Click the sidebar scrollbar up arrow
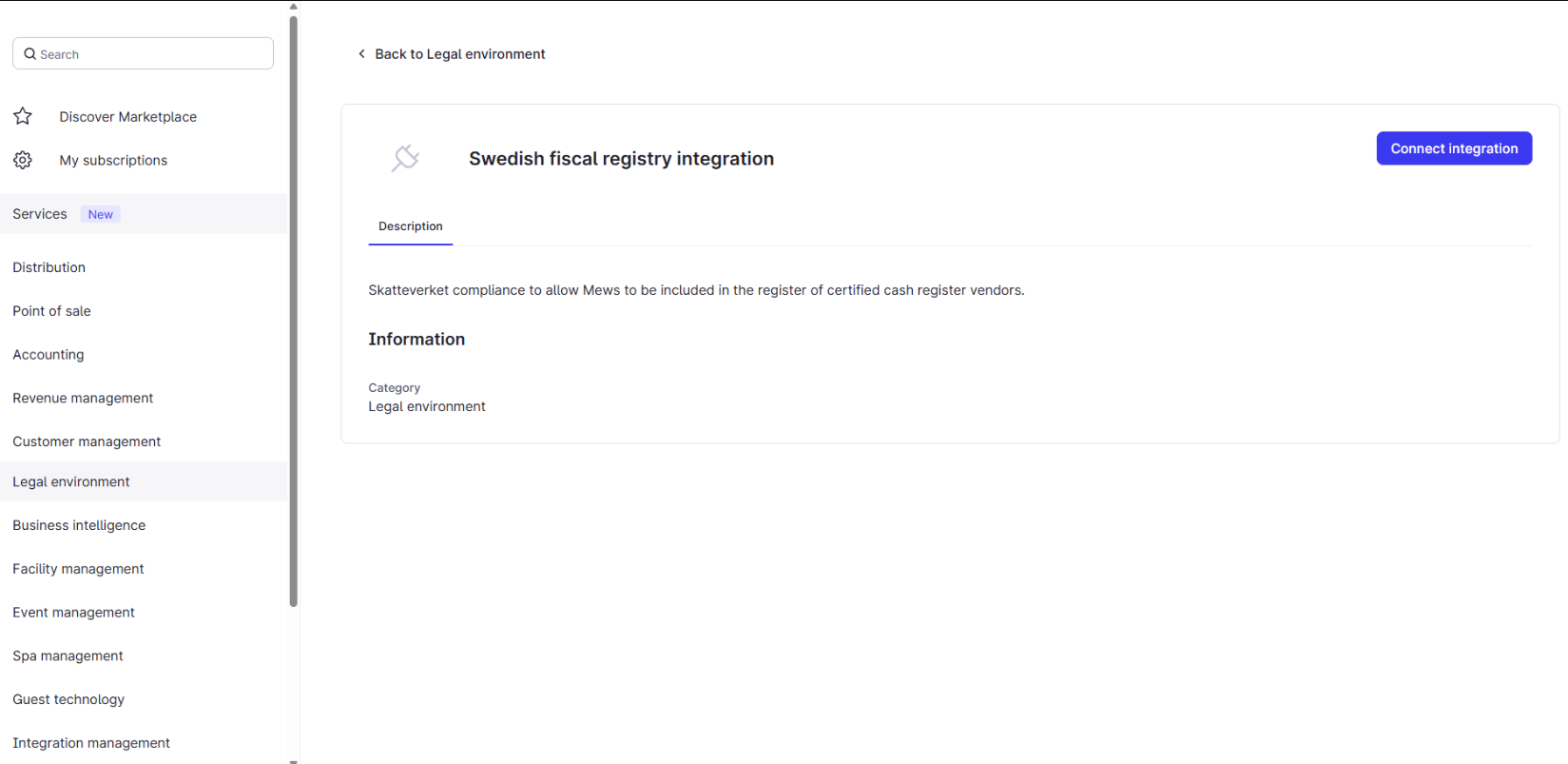The width and height of the screenshot is (1568, 764). click(293, 7)
